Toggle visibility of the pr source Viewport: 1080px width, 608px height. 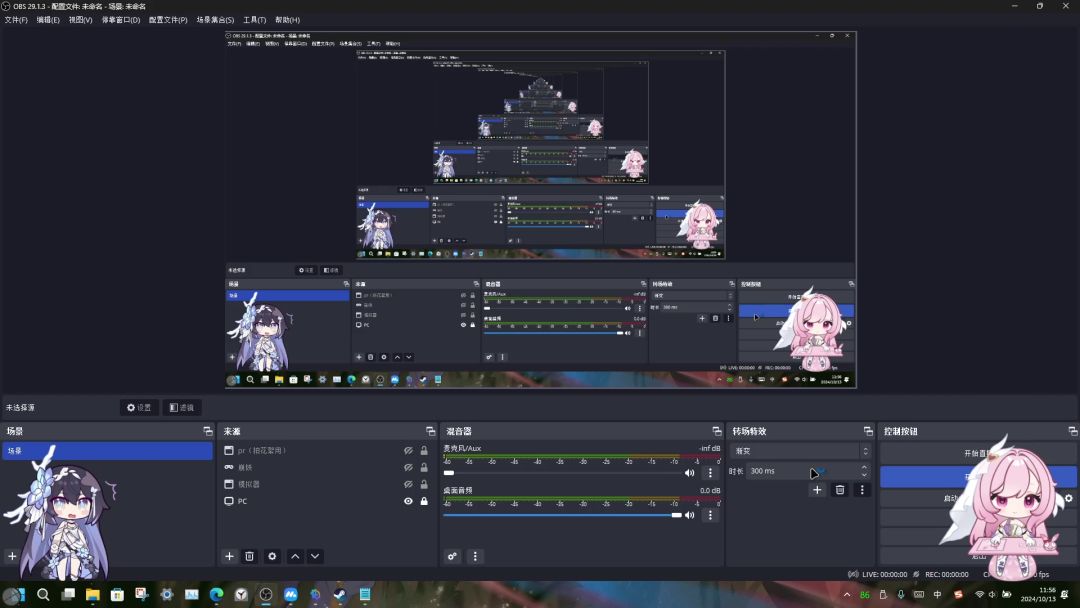click(x=408, y=450)
